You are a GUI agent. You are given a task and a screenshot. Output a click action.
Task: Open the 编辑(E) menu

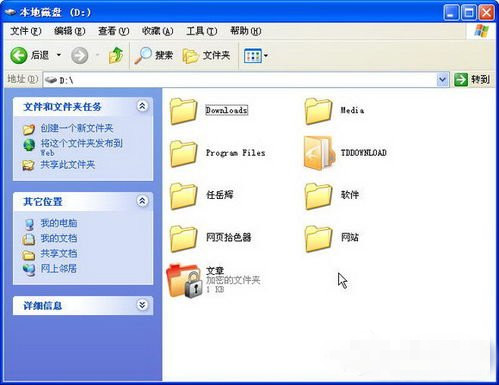[70, 31]
